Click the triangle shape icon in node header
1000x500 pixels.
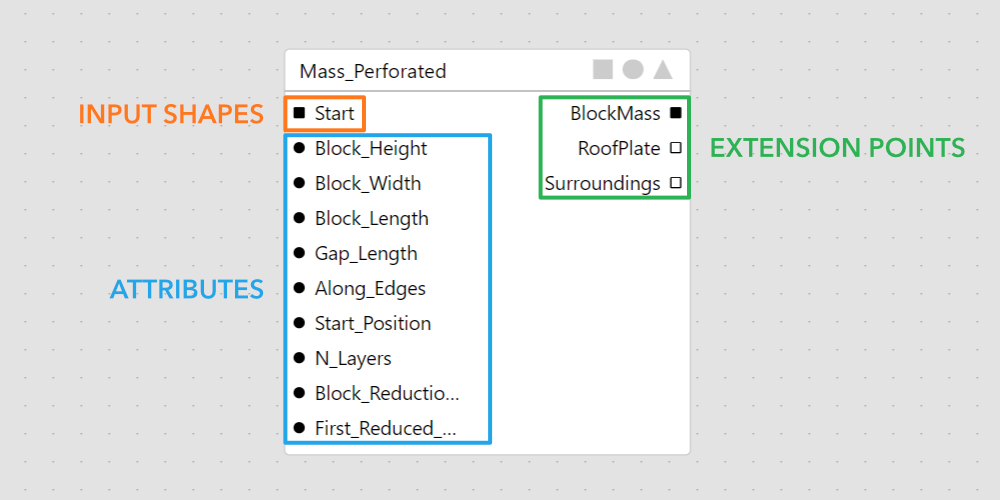tap(663, 70)
